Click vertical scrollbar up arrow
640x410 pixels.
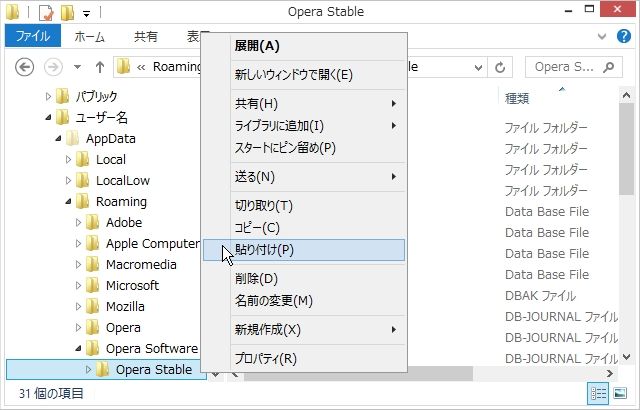626,96
